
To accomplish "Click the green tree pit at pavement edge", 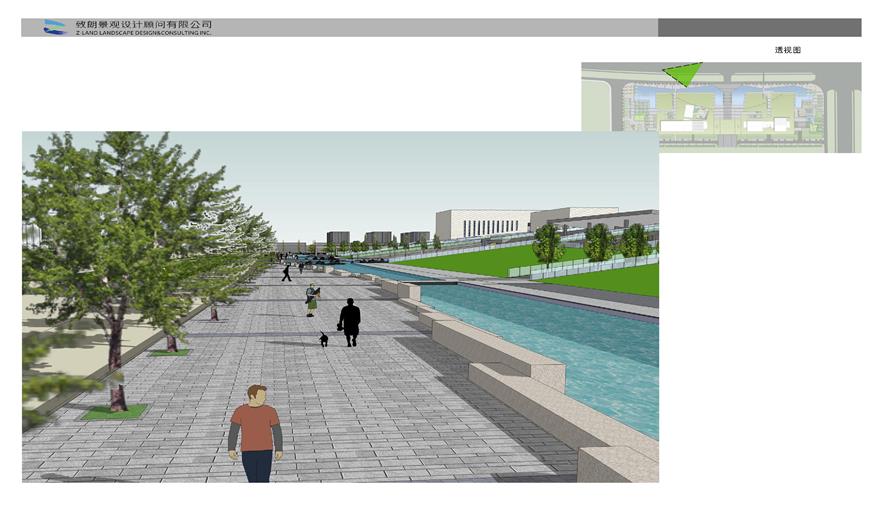I will pyautogui.click(x=114, y=411).
